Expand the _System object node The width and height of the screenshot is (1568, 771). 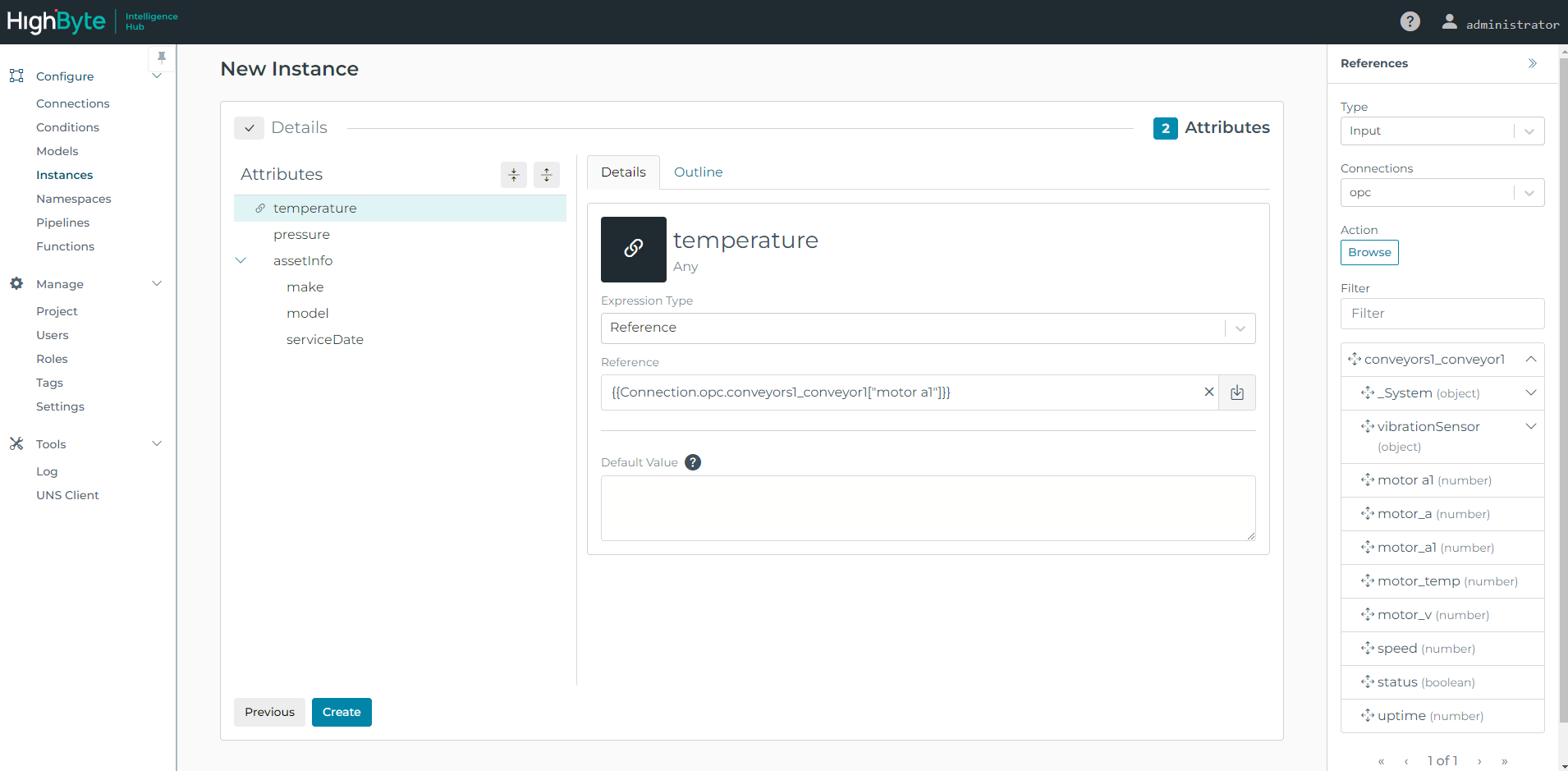(x=1531, y=392)
